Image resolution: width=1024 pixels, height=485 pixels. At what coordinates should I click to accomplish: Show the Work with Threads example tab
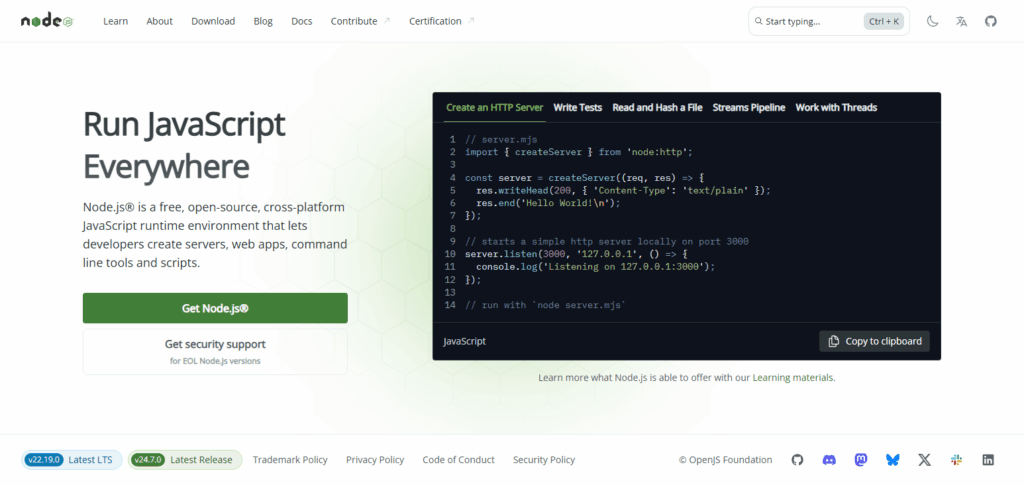(836, 107)
